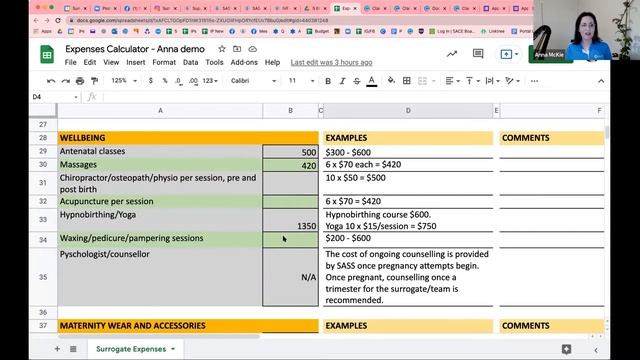Open the comment history icon
This screenshot has width=640, height=360.
(x=478, y=54)
